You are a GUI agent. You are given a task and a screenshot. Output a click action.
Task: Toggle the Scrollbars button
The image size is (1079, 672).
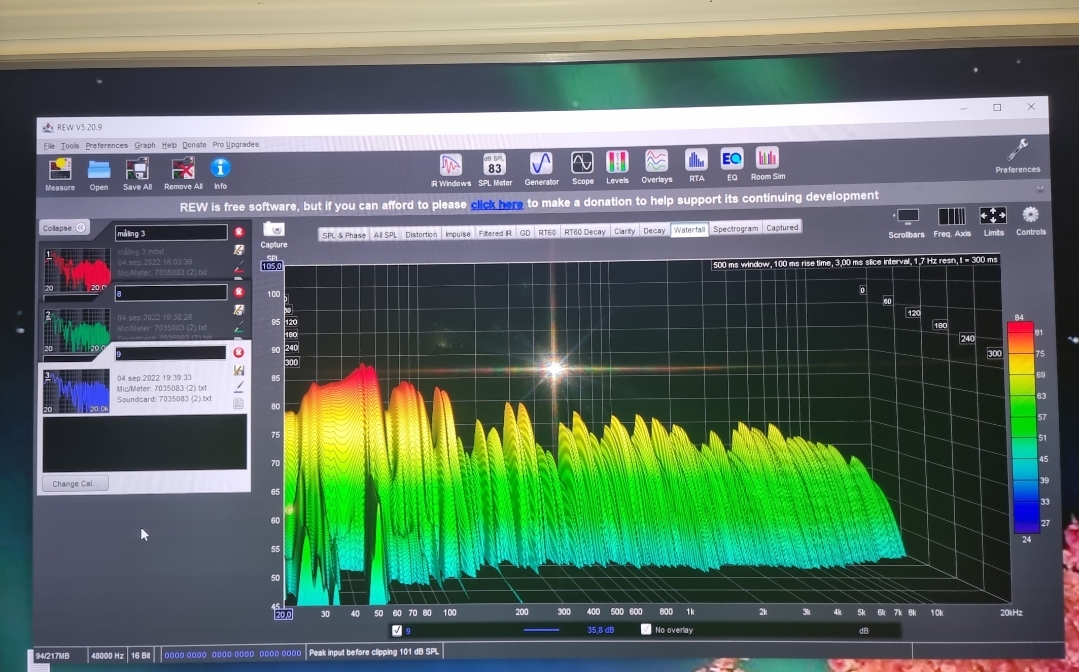tap(907, 216)
